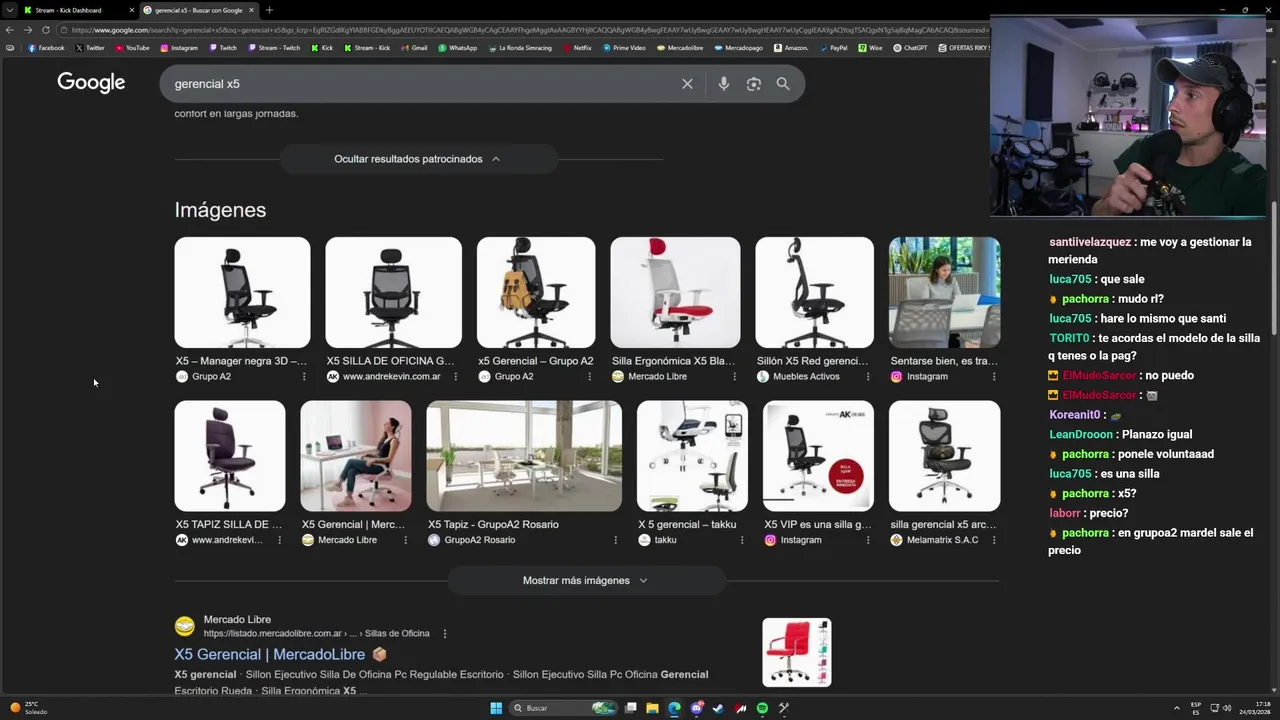1280x720 pixels.
Task: Open File Explorer from taskbar
Action: click(x=652, y=708)
